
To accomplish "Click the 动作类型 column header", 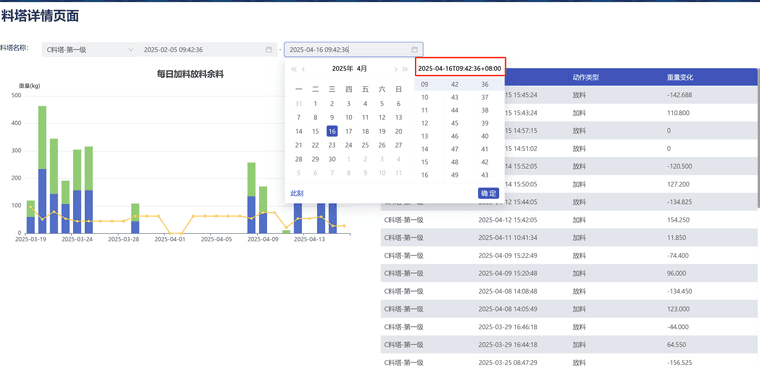I will point(586,77).
